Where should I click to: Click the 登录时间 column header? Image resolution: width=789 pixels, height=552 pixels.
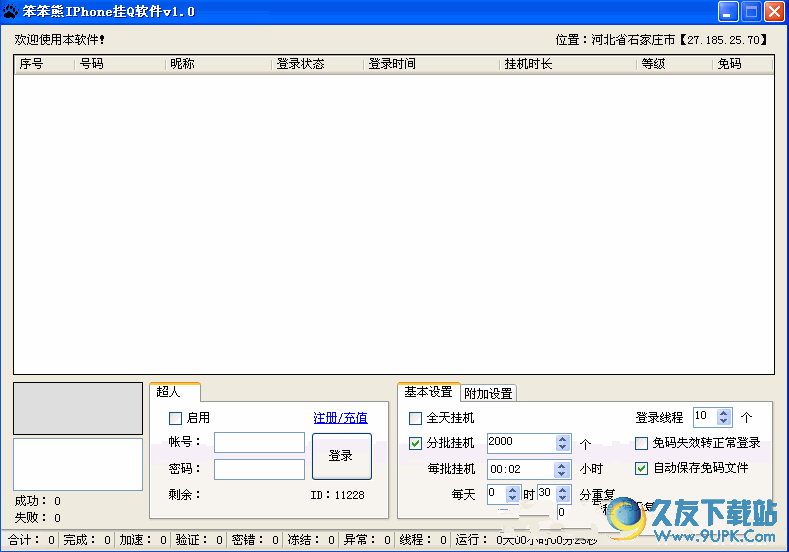pos(432,64)
